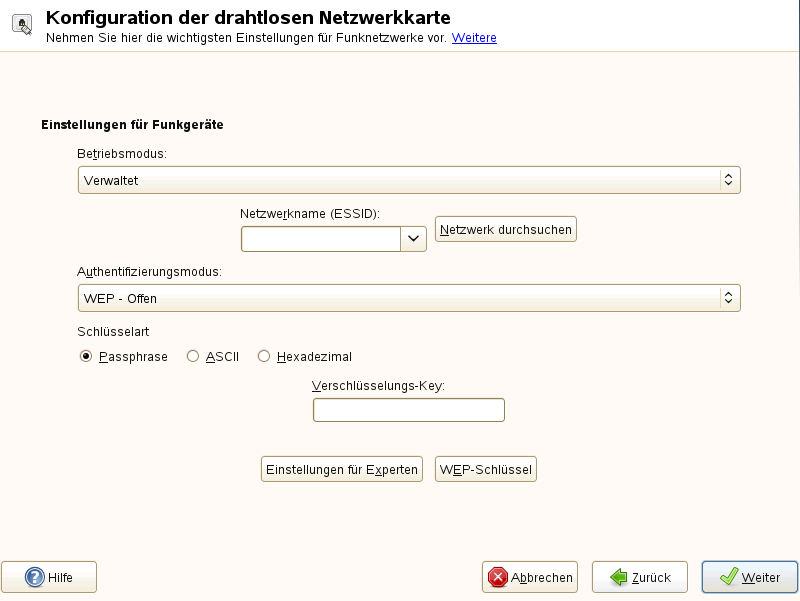This screenshot has width=800, height=601.
Task: Click Netzwerk durchsuchen button
Action: tap(506, 229)
